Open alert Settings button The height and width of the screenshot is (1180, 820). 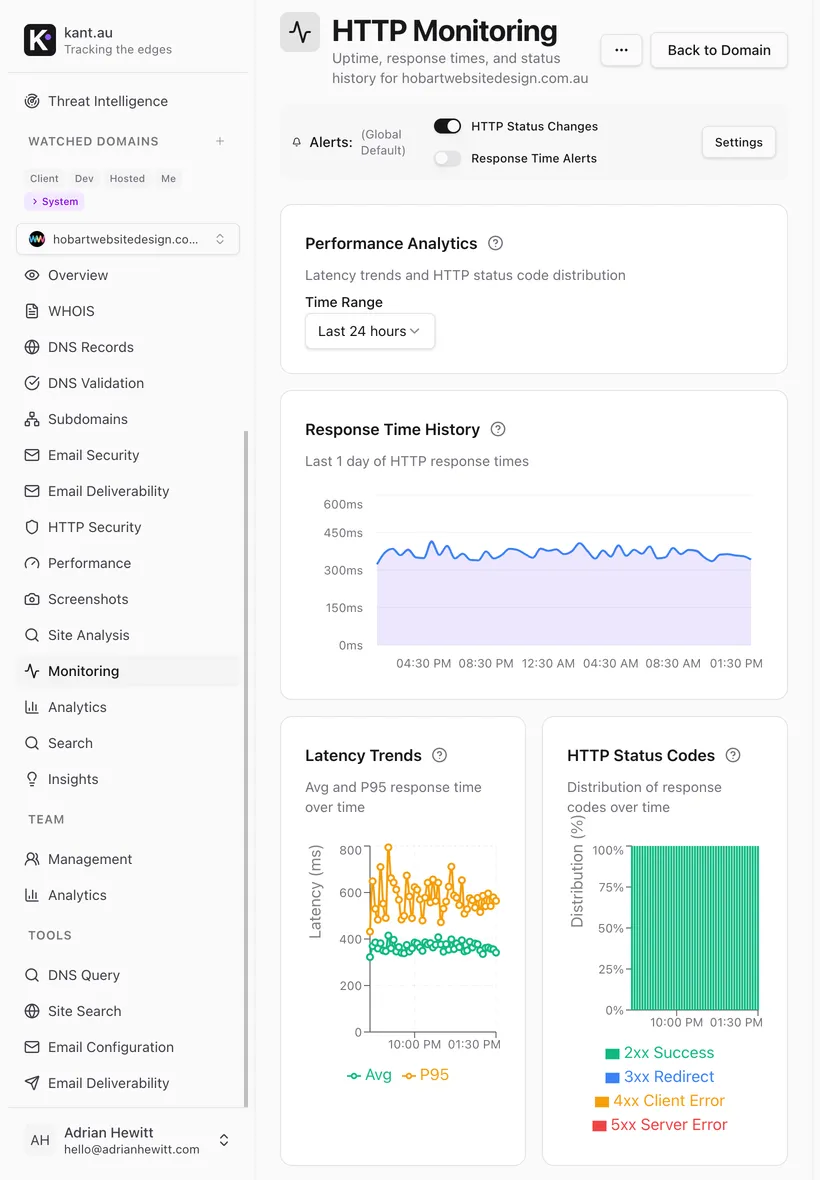[739, 142]
